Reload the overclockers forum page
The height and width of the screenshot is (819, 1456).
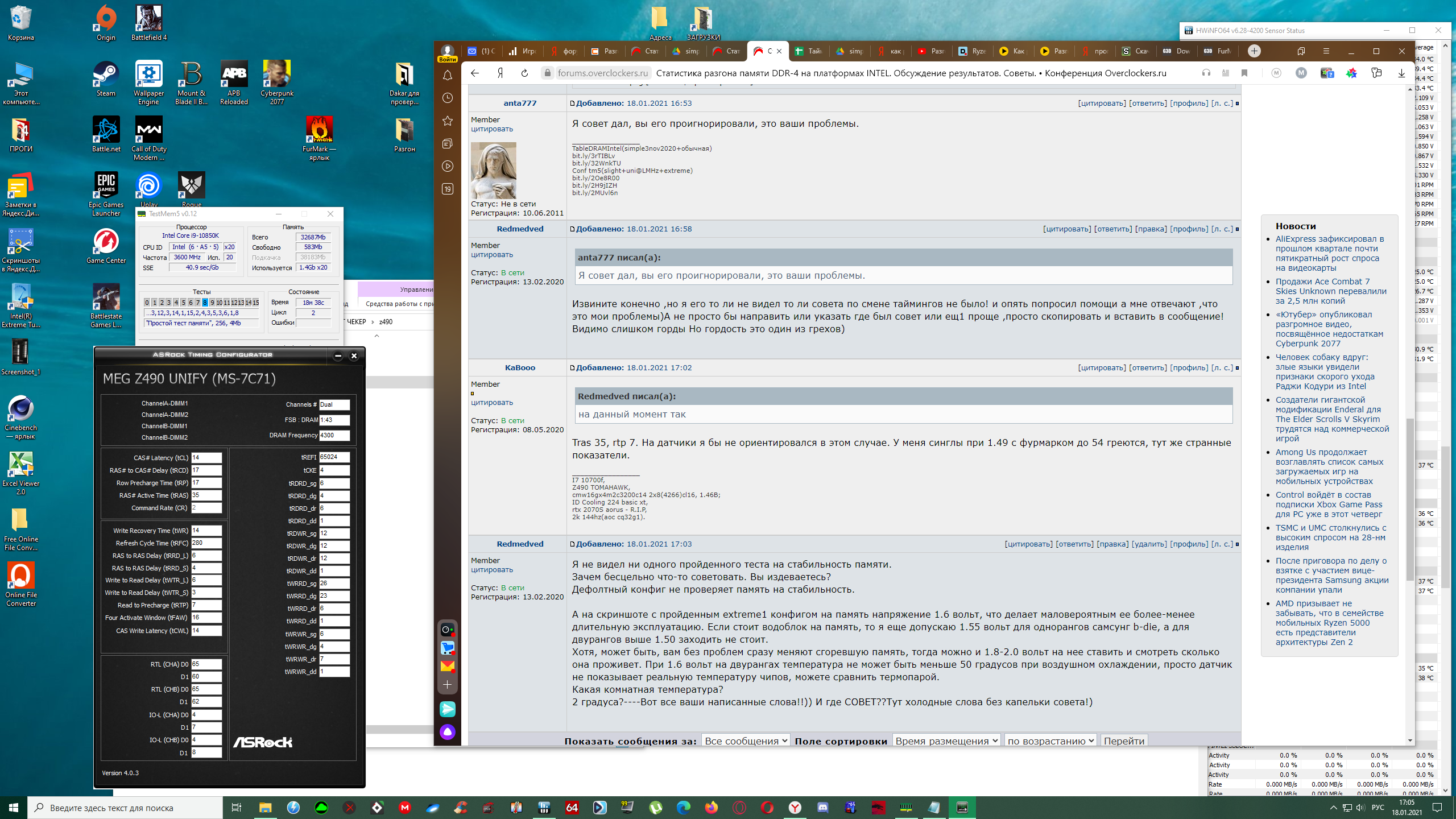pyautogui.click(x=524, y=73)
